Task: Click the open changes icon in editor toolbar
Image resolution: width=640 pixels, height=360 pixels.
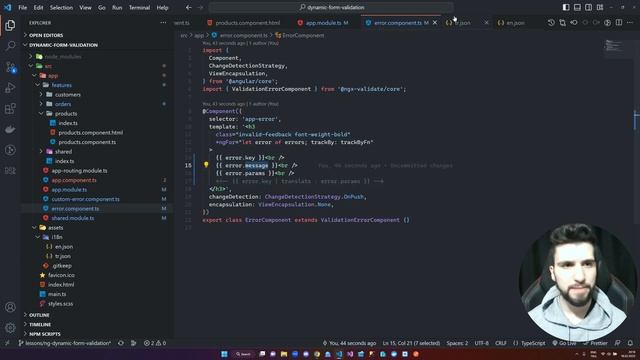Action: [562, 23]
